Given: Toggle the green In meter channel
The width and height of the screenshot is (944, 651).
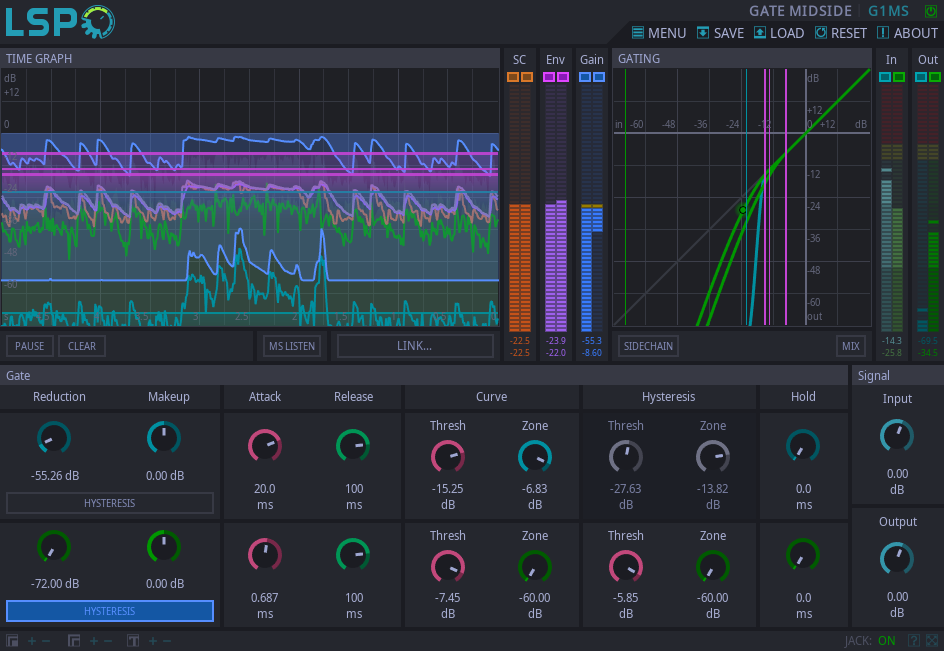Looking at the screenshot, I should click(899, 77).
